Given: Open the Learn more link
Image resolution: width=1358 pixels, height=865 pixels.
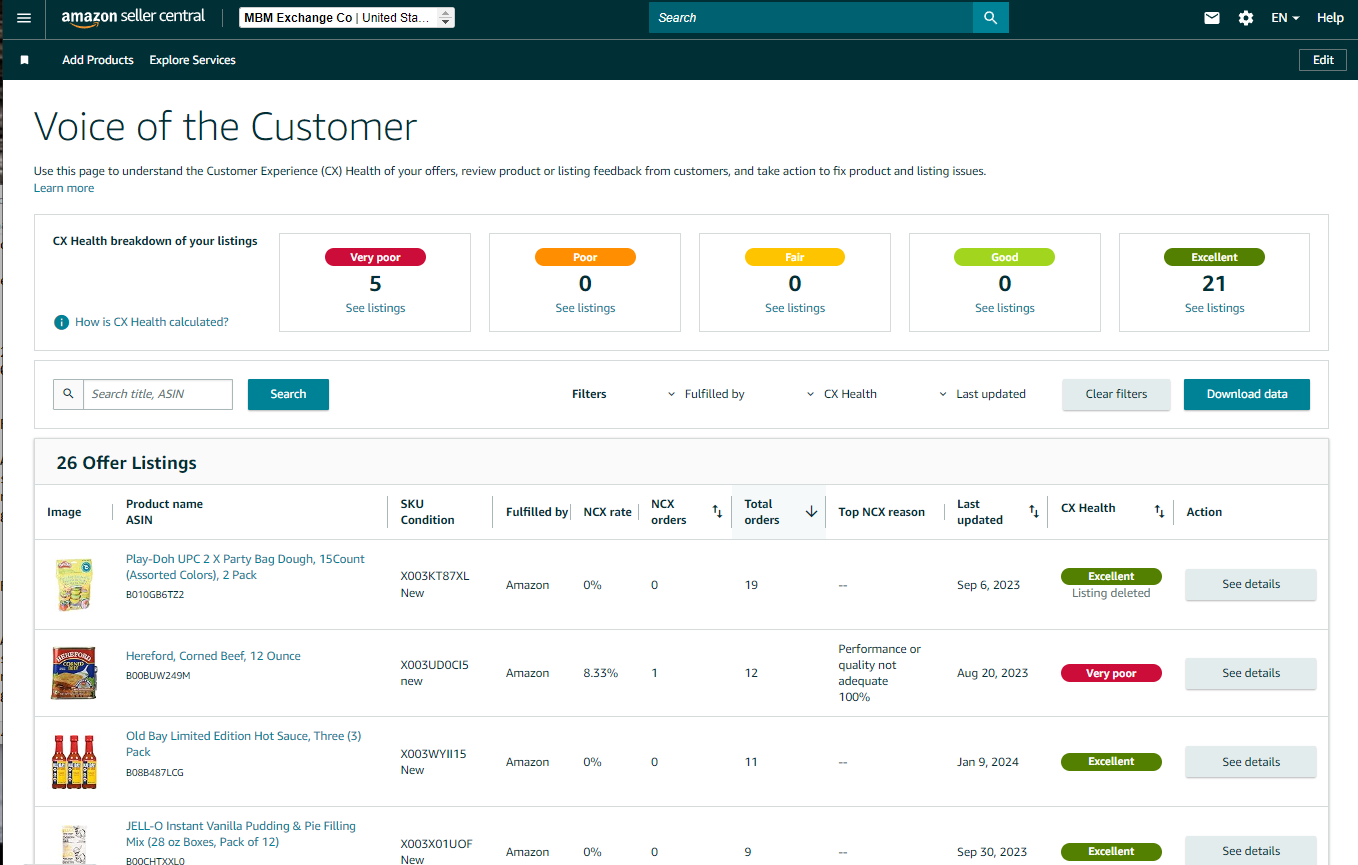Looking at the screenshot, I should coord(64,188).
